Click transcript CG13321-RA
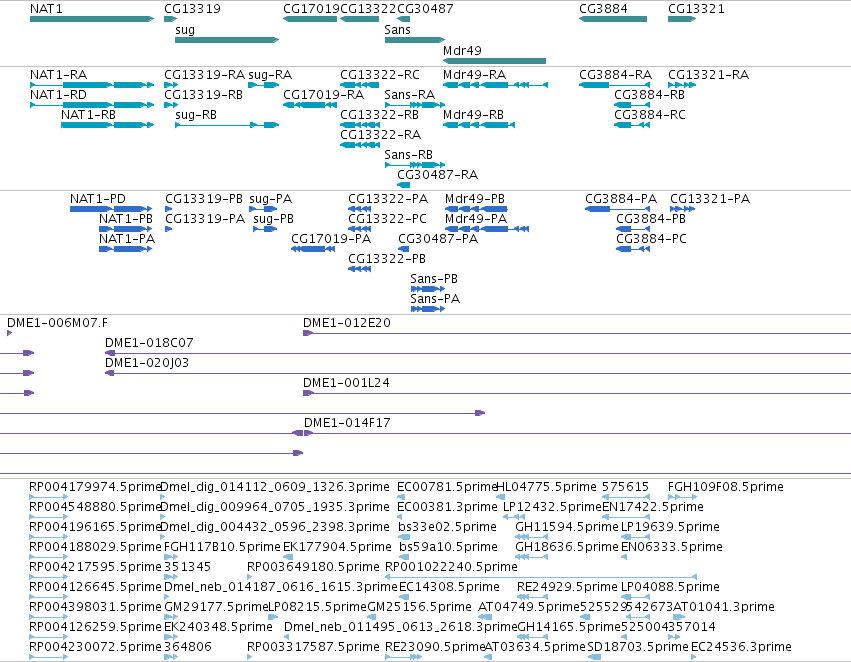851x662 pixels. 708,75
